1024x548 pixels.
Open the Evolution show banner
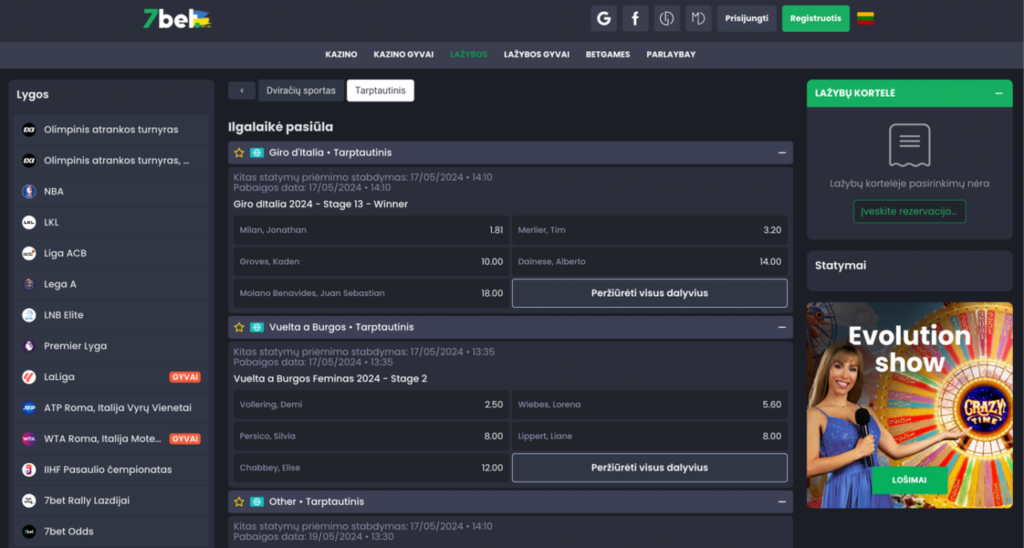coord(909,405)
